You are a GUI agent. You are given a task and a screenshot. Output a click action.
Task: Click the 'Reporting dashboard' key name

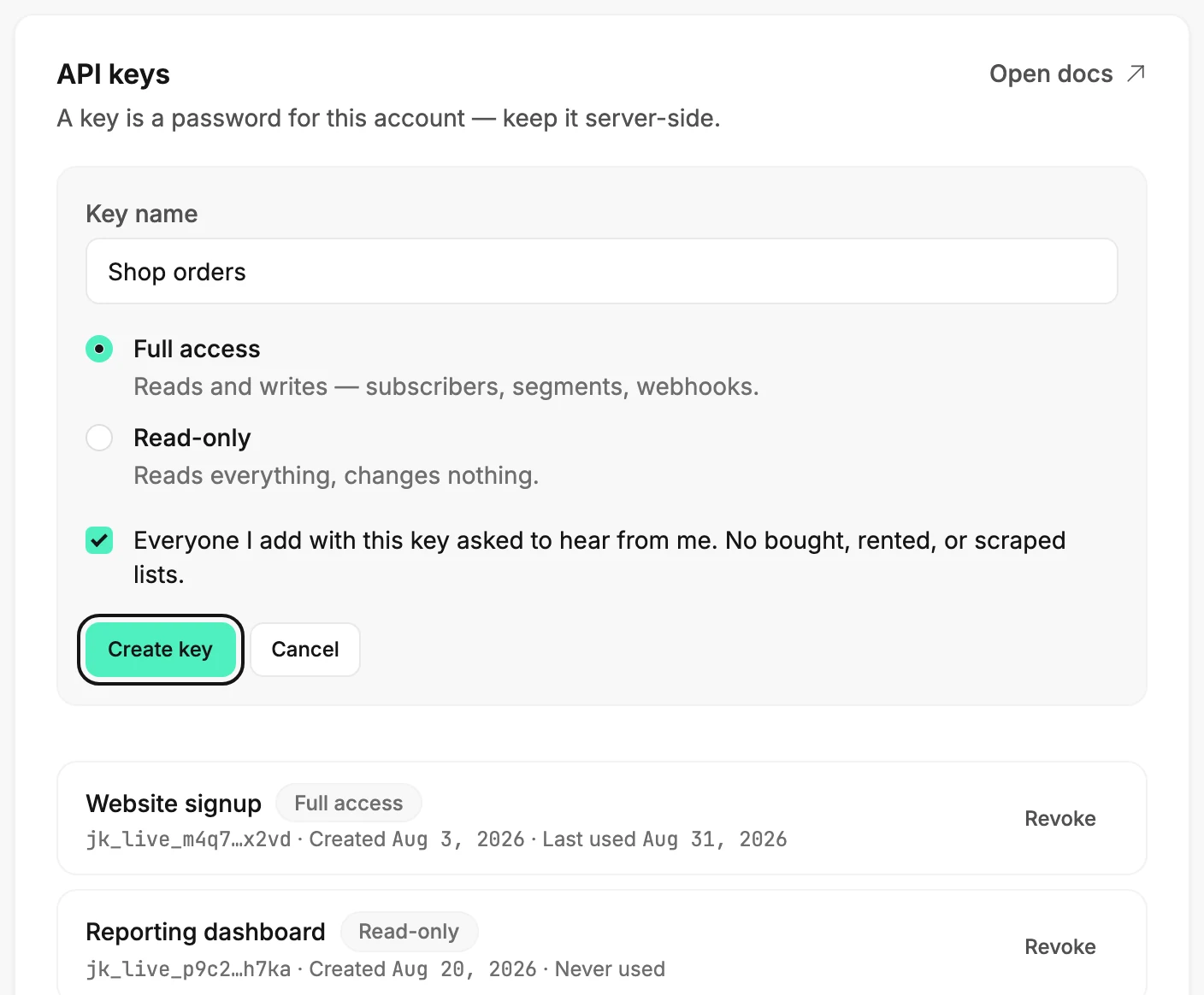tap(205, 932)
